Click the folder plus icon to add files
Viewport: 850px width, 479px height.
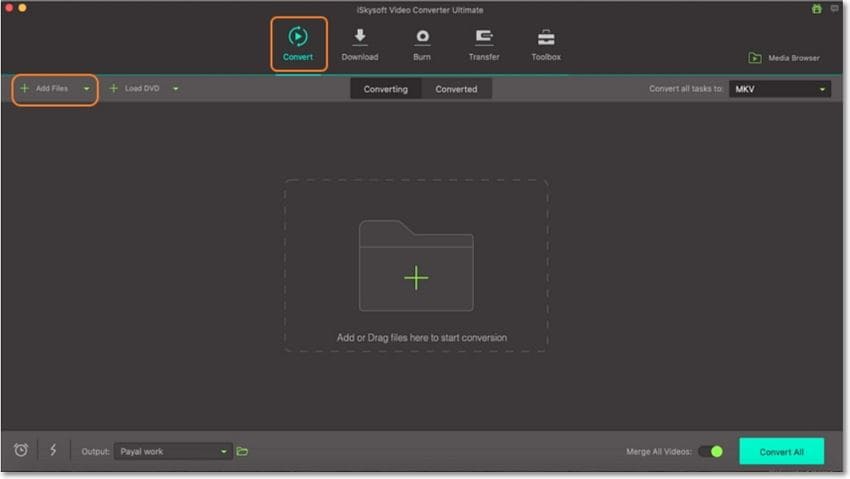click(x=416, y=266)
